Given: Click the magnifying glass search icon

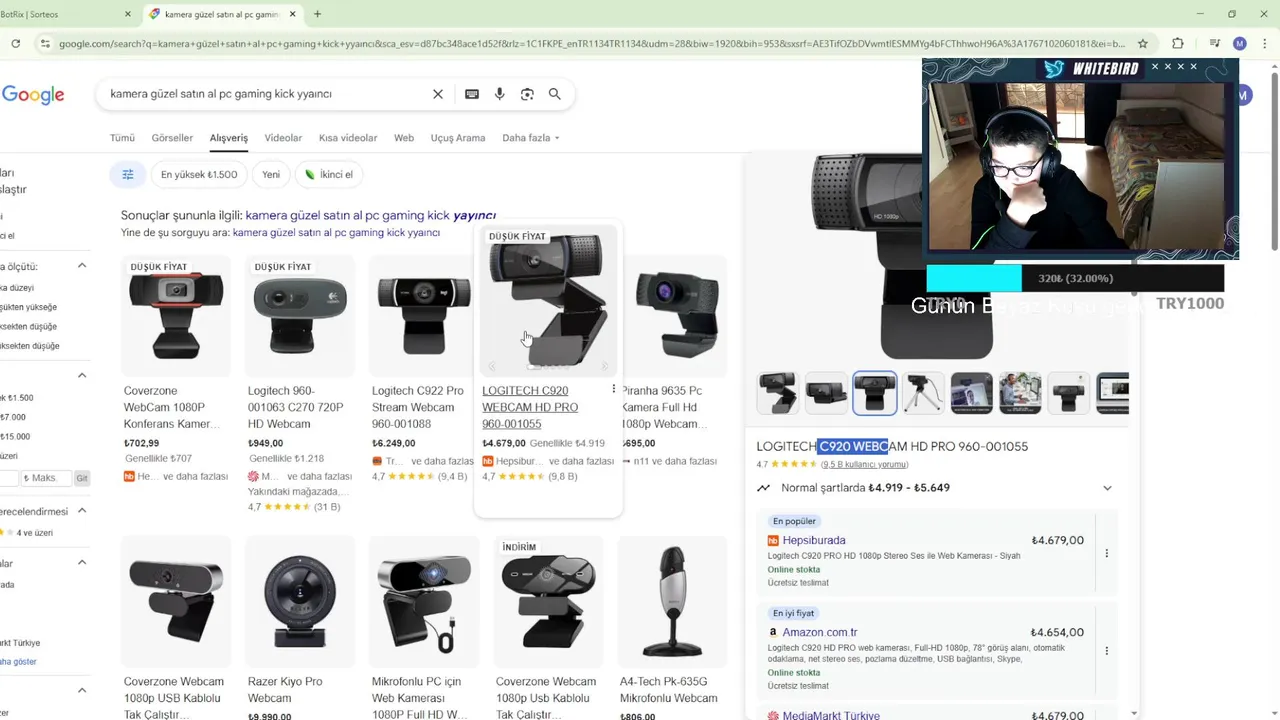Looking at the screenshot, I should point(555,94).
